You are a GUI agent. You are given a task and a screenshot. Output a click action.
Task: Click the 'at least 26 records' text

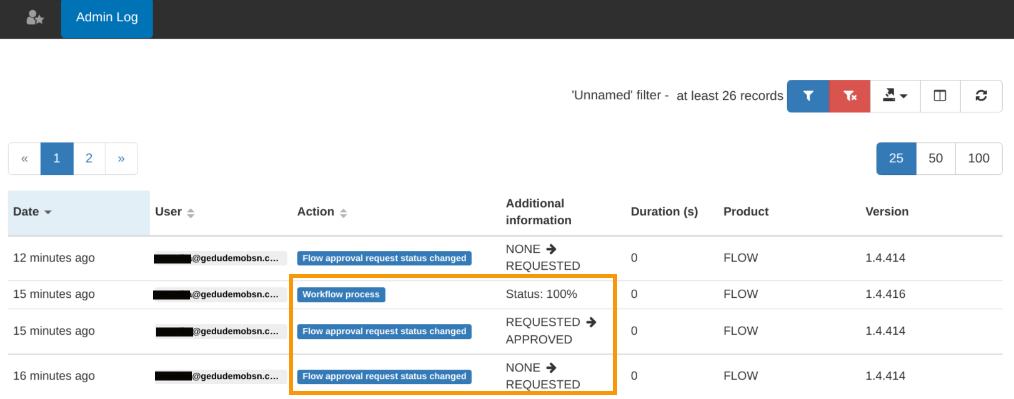coord(729,96)
